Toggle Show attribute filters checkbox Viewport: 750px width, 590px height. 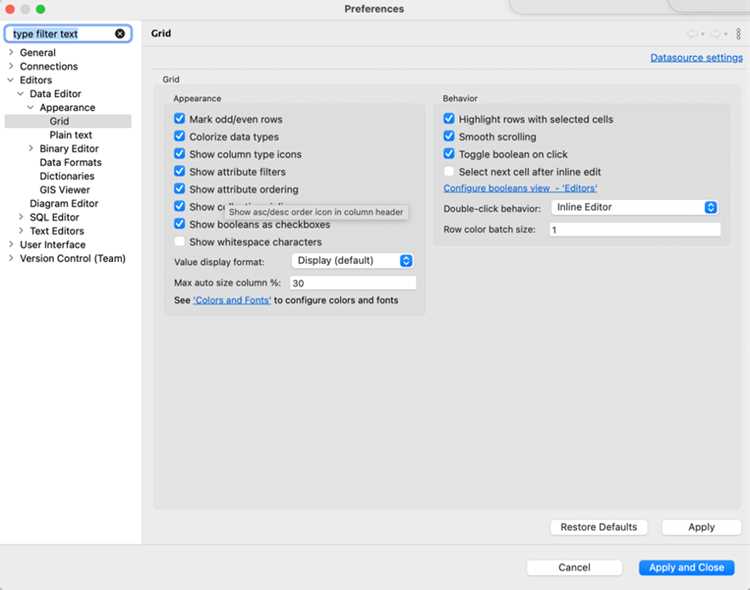pos(179,171)
